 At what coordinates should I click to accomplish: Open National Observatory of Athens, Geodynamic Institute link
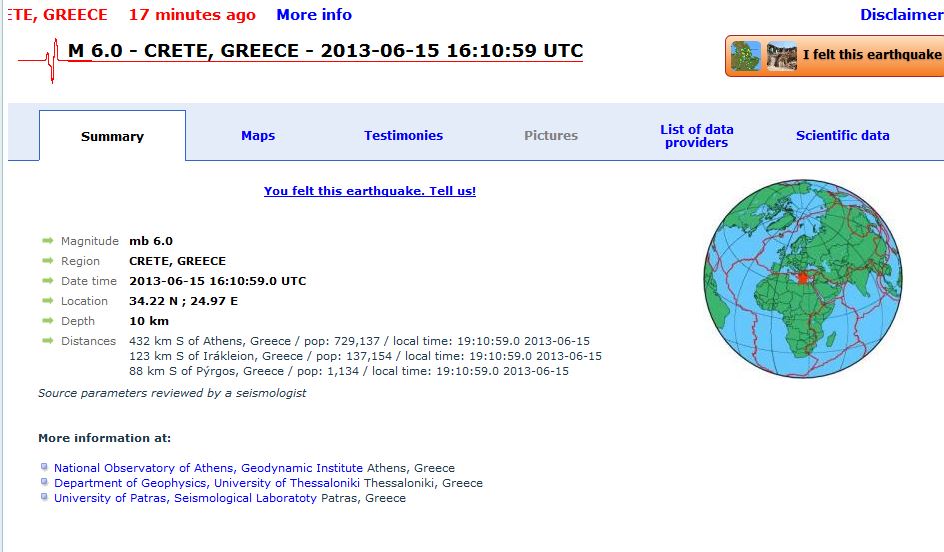point(208,468)
